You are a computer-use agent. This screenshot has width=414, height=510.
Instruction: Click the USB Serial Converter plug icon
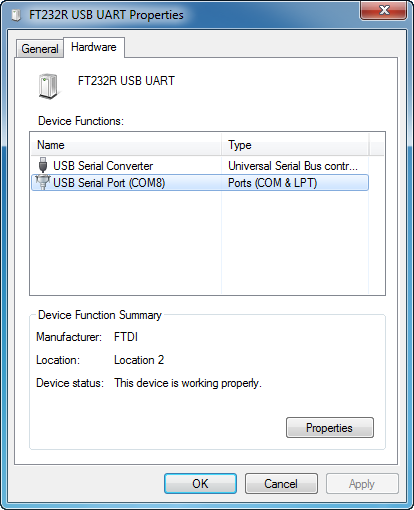click(43, 165)
